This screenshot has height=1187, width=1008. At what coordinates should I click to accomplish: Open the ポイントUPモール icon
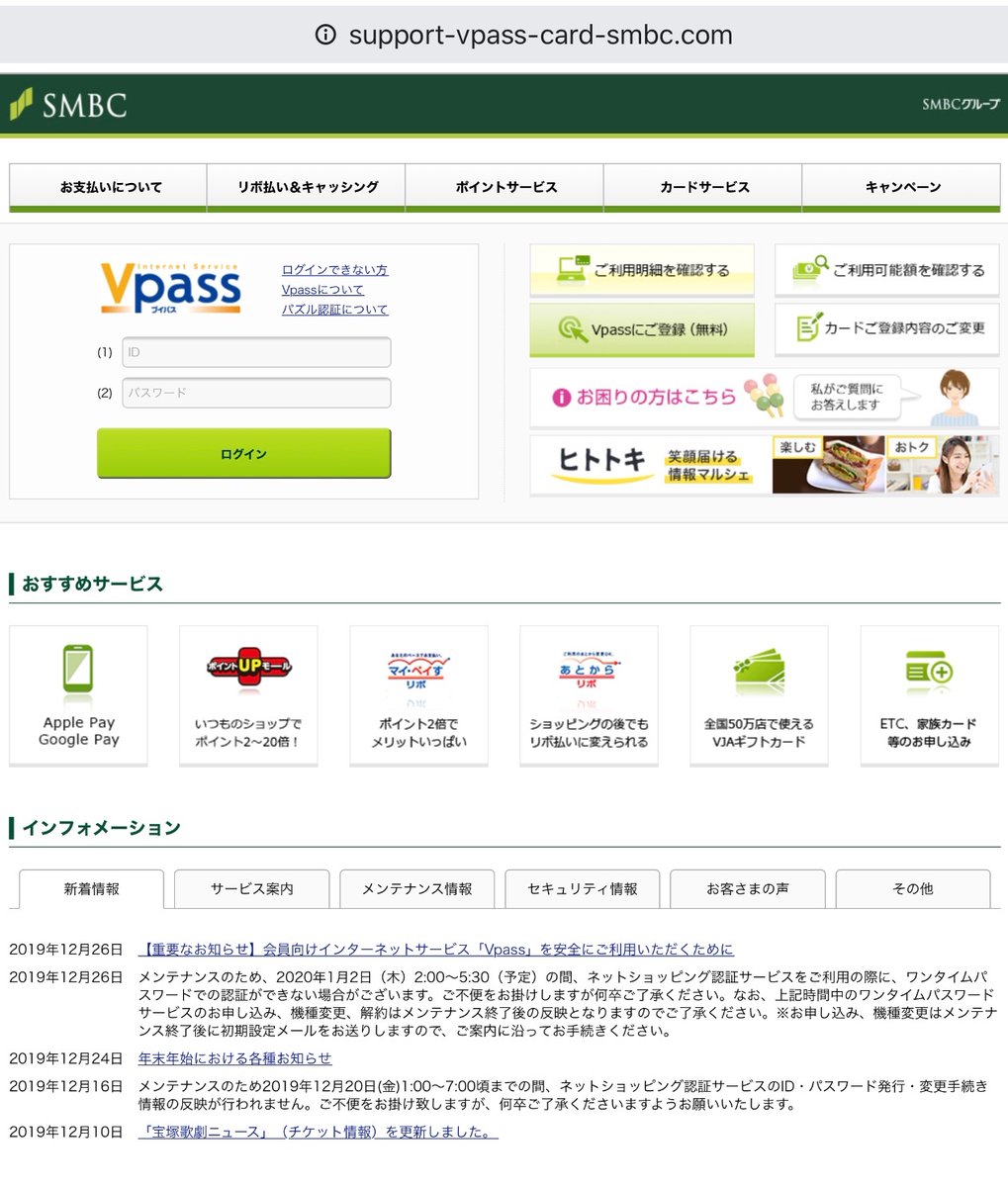point(248,668)
